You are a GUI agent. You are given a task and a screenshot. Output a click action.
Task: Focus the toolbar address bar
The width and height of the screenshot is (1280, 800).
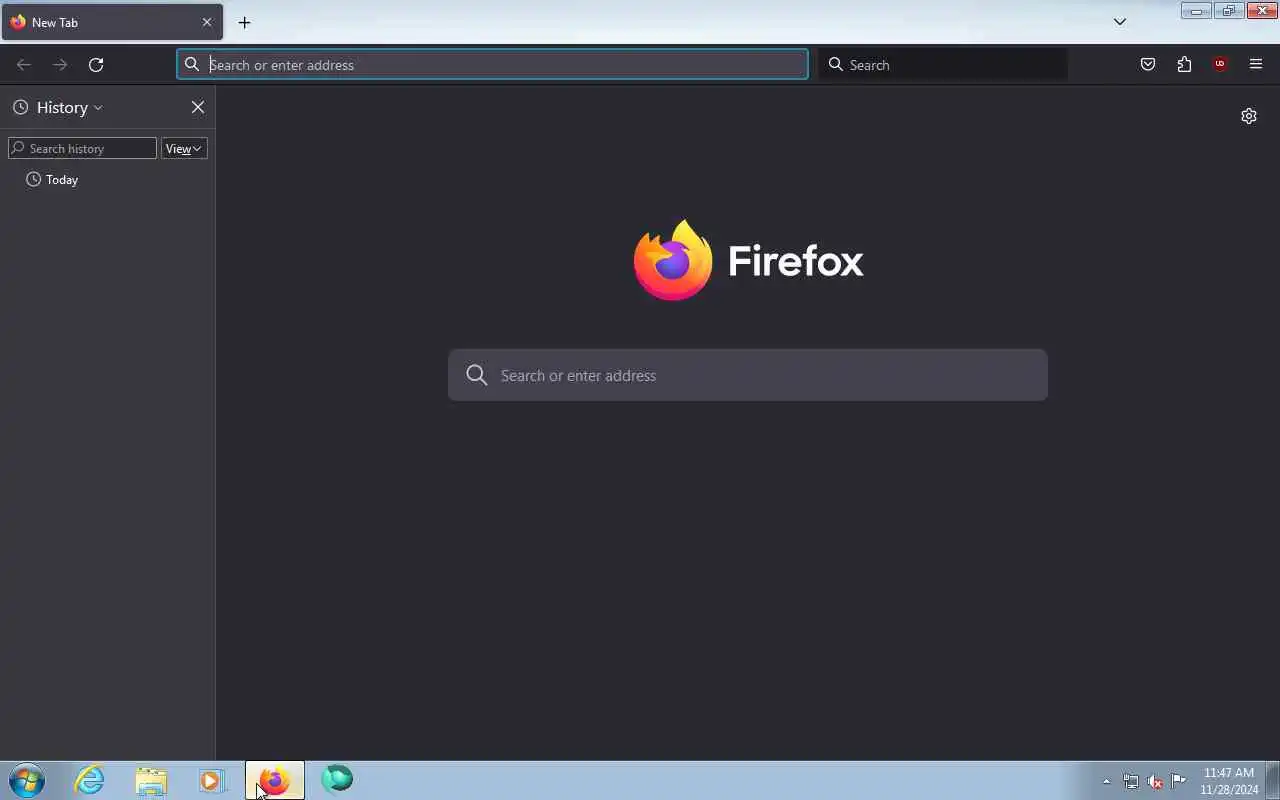(x=492, y=65)
